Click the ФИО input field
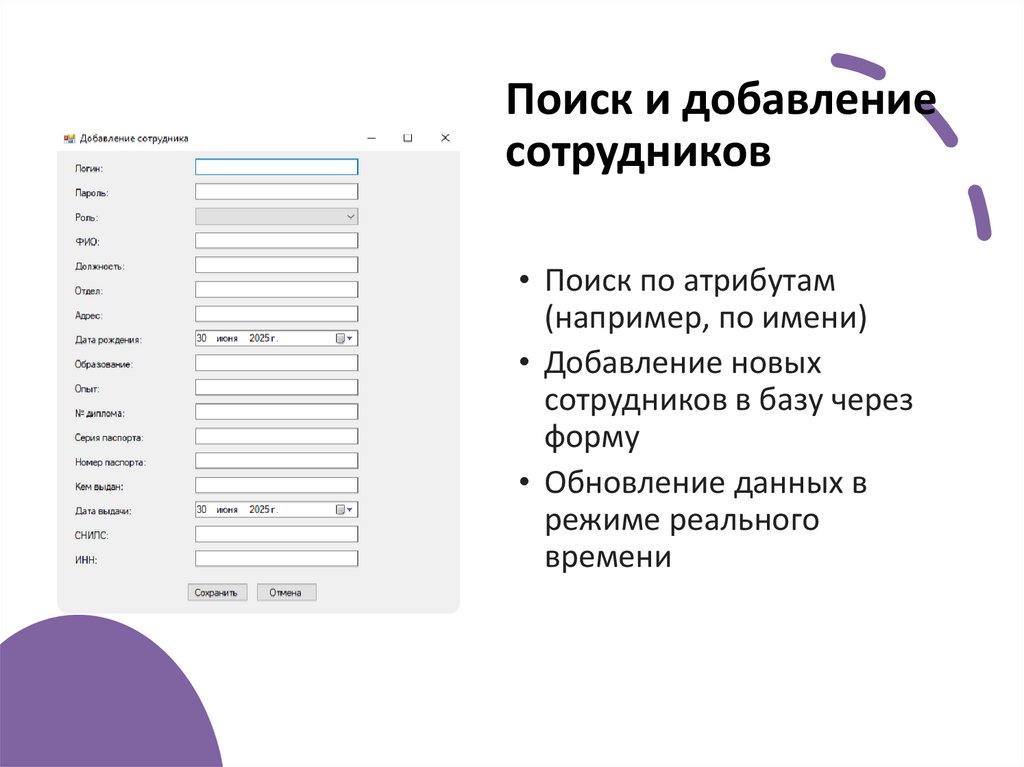The height and width of the screenshot is (767, 1024). pos(276,240)
